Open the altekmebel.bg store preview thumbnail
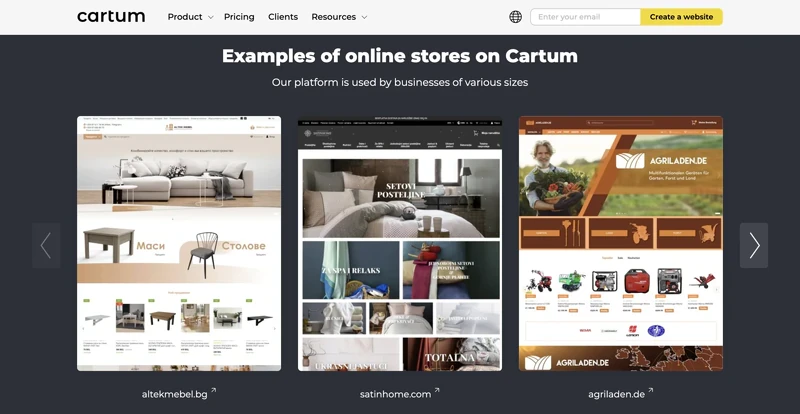This screenshot has width=800, height=414. pyautogui.click(x=179, y=243)
